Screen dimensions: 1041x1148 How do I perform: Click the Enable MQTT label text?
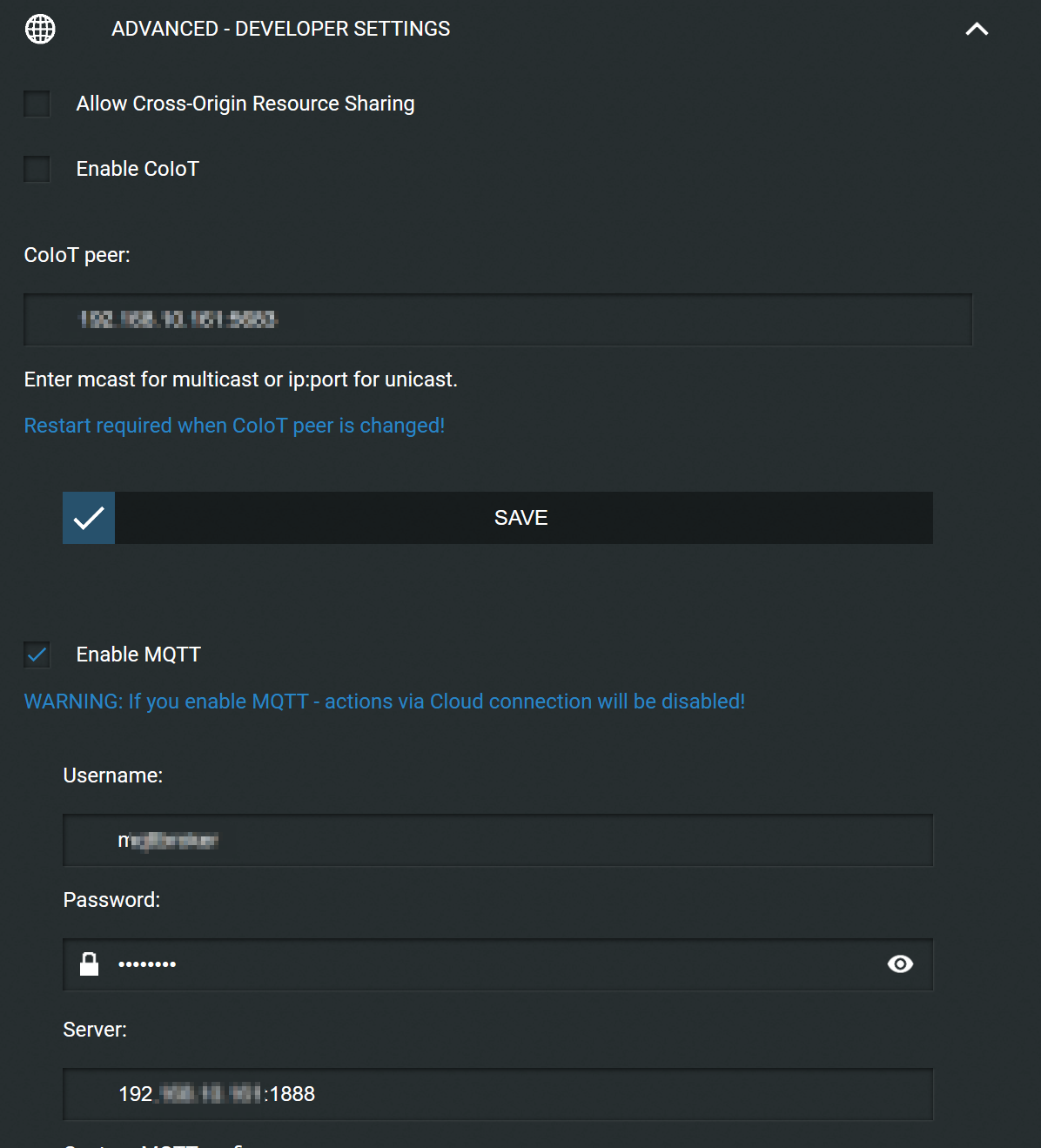(x=138, y=655)
